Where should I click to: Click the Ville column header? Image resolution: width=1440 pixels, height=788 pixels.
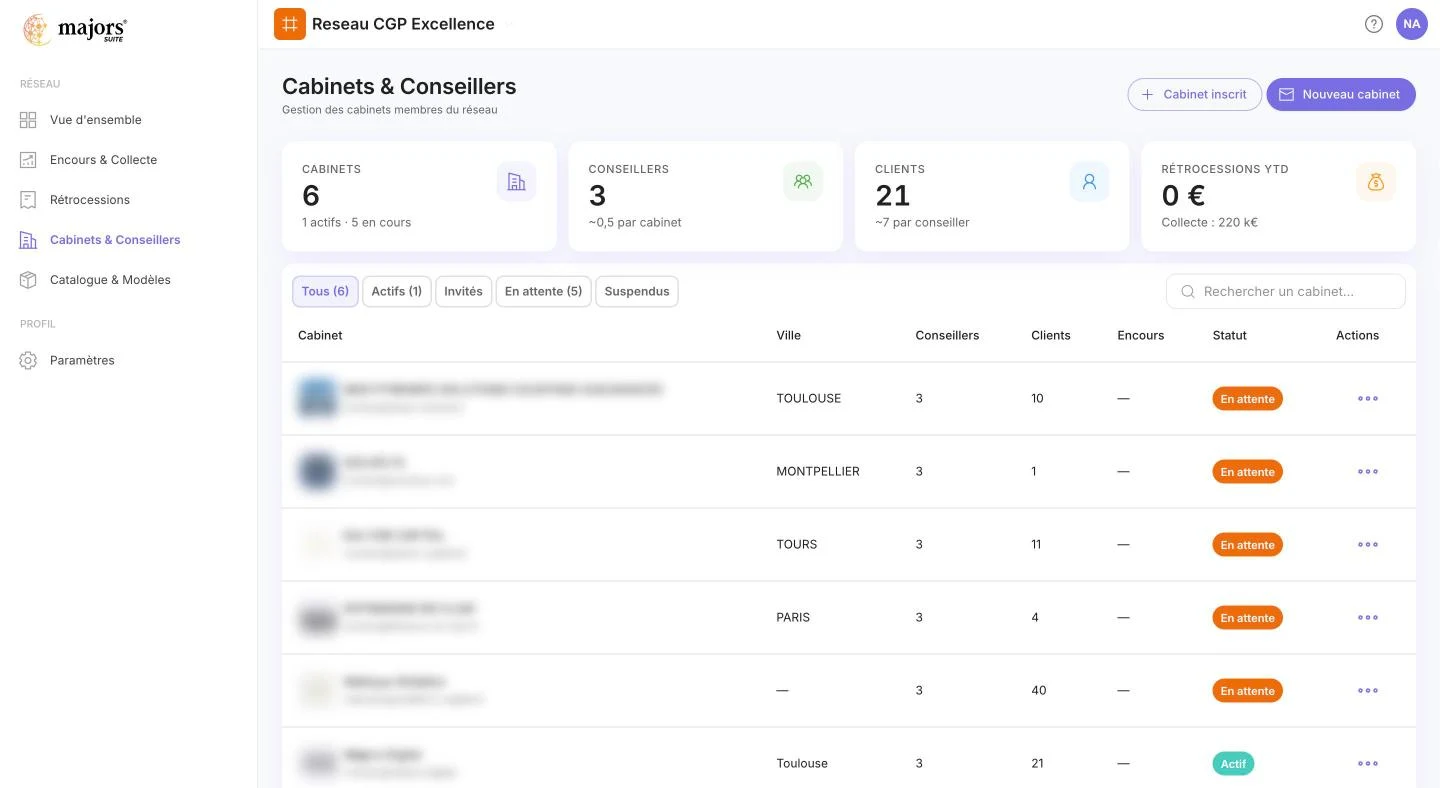click(789, 335)
